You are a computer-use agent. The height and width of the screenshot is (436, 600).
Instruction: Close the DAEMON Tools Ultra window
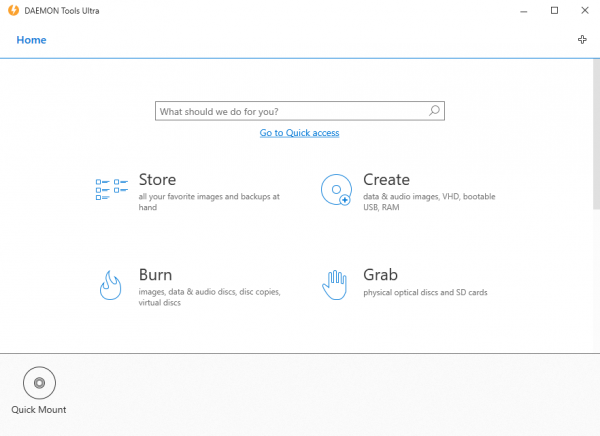585,11
